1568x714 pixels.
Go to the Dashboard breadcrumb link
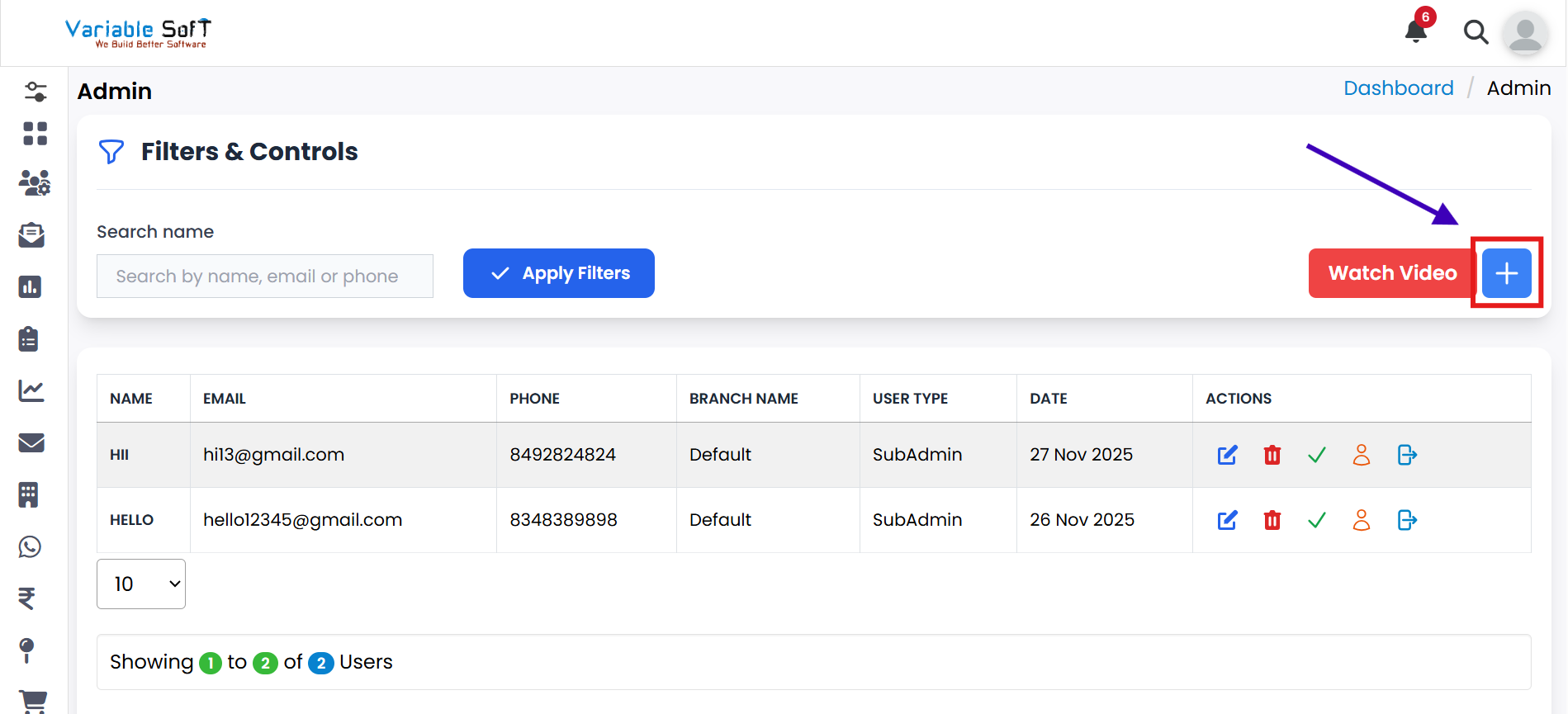[1398, 88]
